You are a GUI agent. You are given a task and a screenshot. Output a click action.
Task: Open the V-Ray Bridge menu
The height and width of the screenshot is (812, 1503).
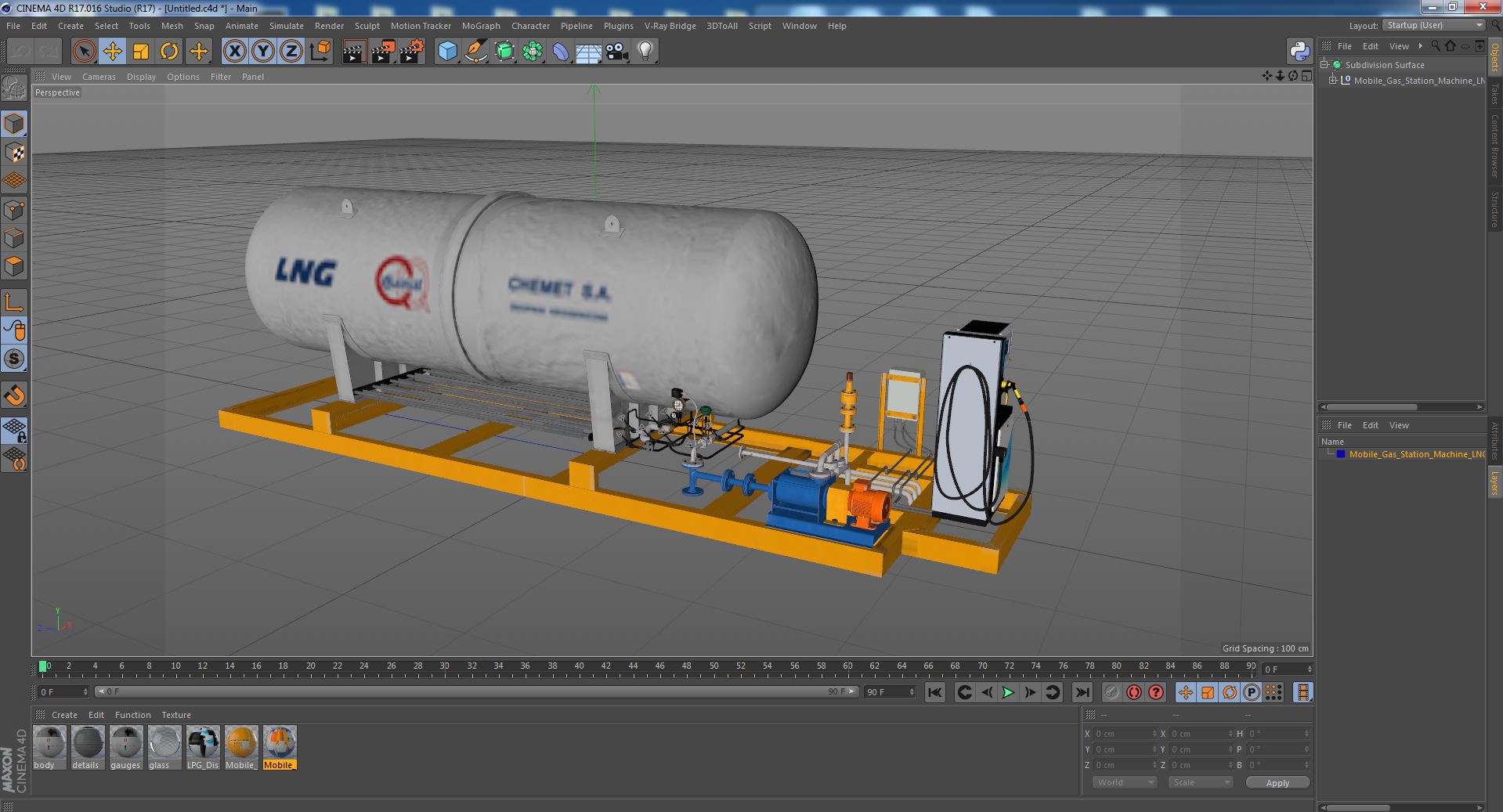click(x=670, y=26)
